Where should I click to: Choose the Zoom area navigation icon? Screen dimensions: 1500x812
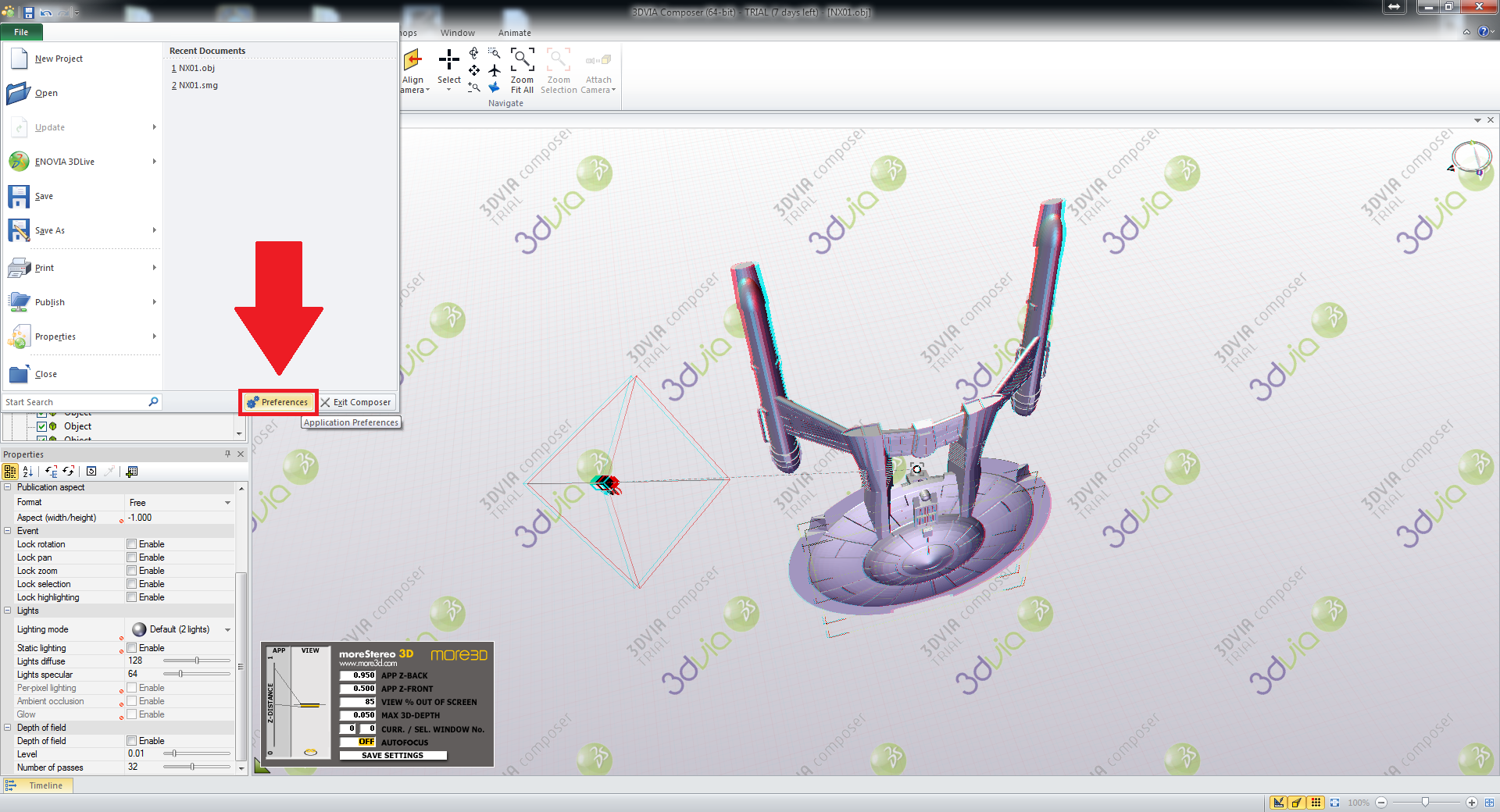click(494, 53)
